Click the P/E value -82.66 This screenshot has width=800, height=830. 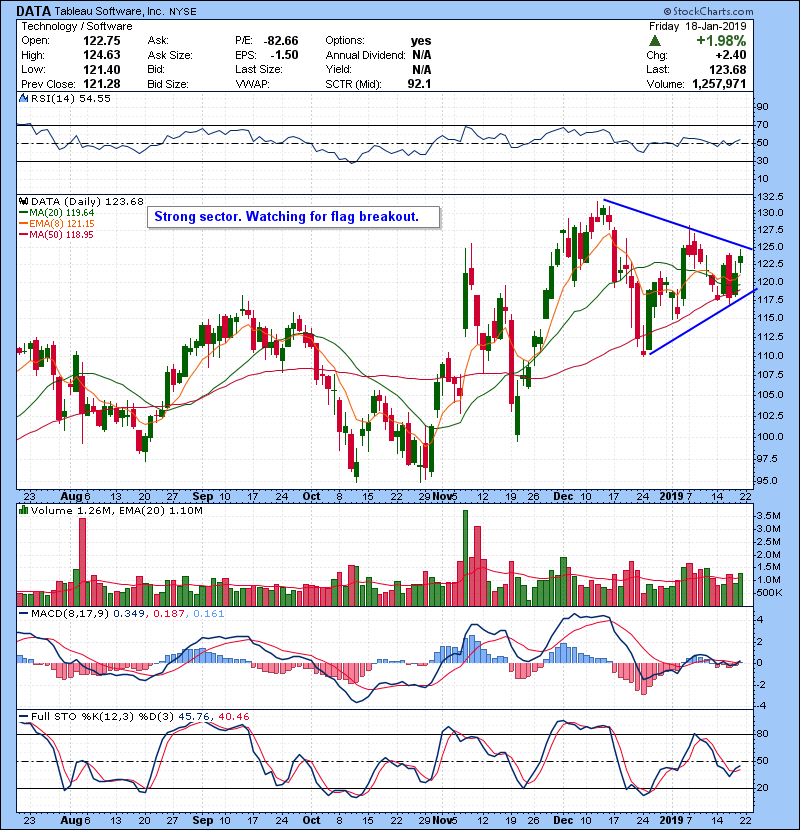coord(282,41)
